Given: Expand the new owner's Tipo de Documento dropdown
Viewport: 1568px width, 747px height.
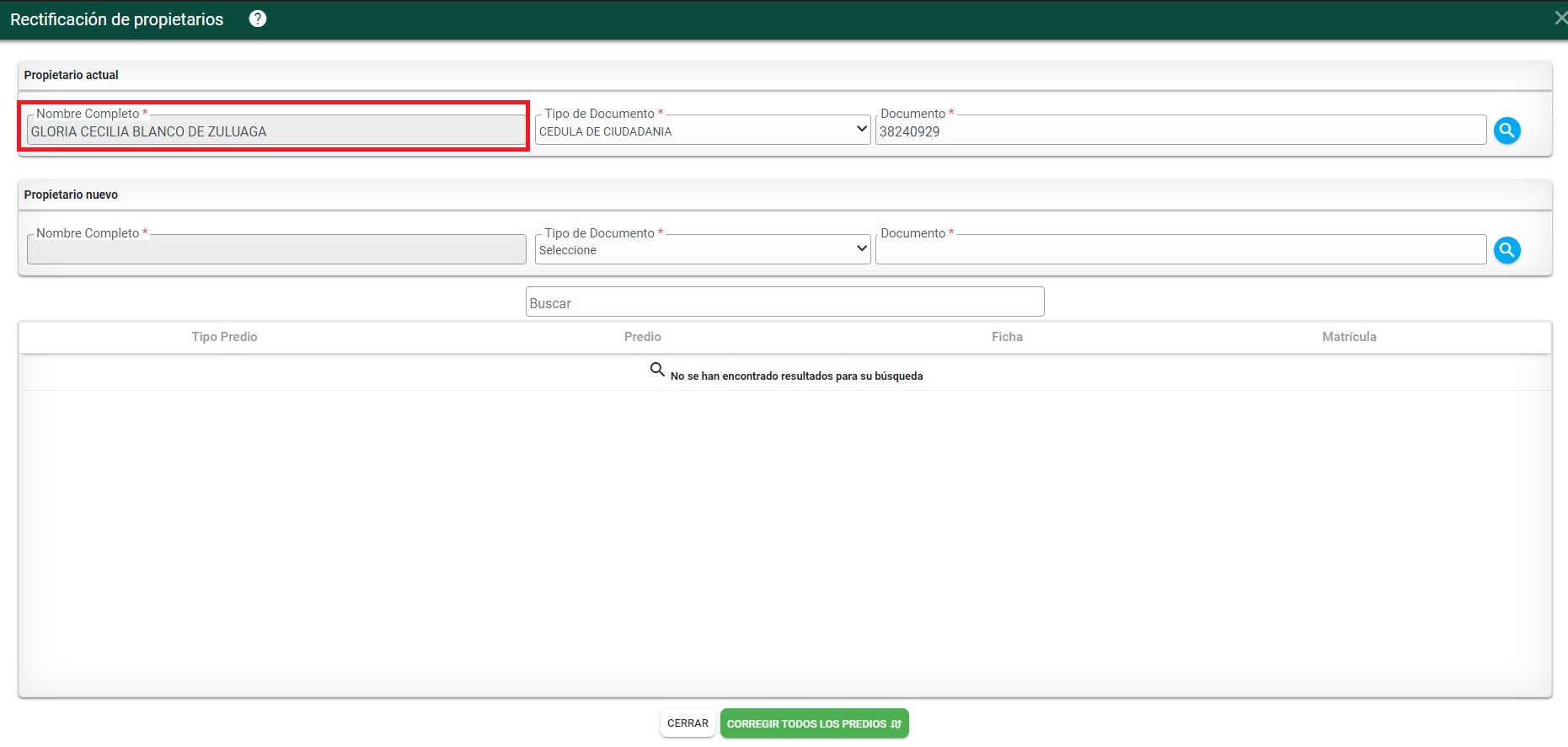Looking at the screenshot, I should click(x=702, y=250).
